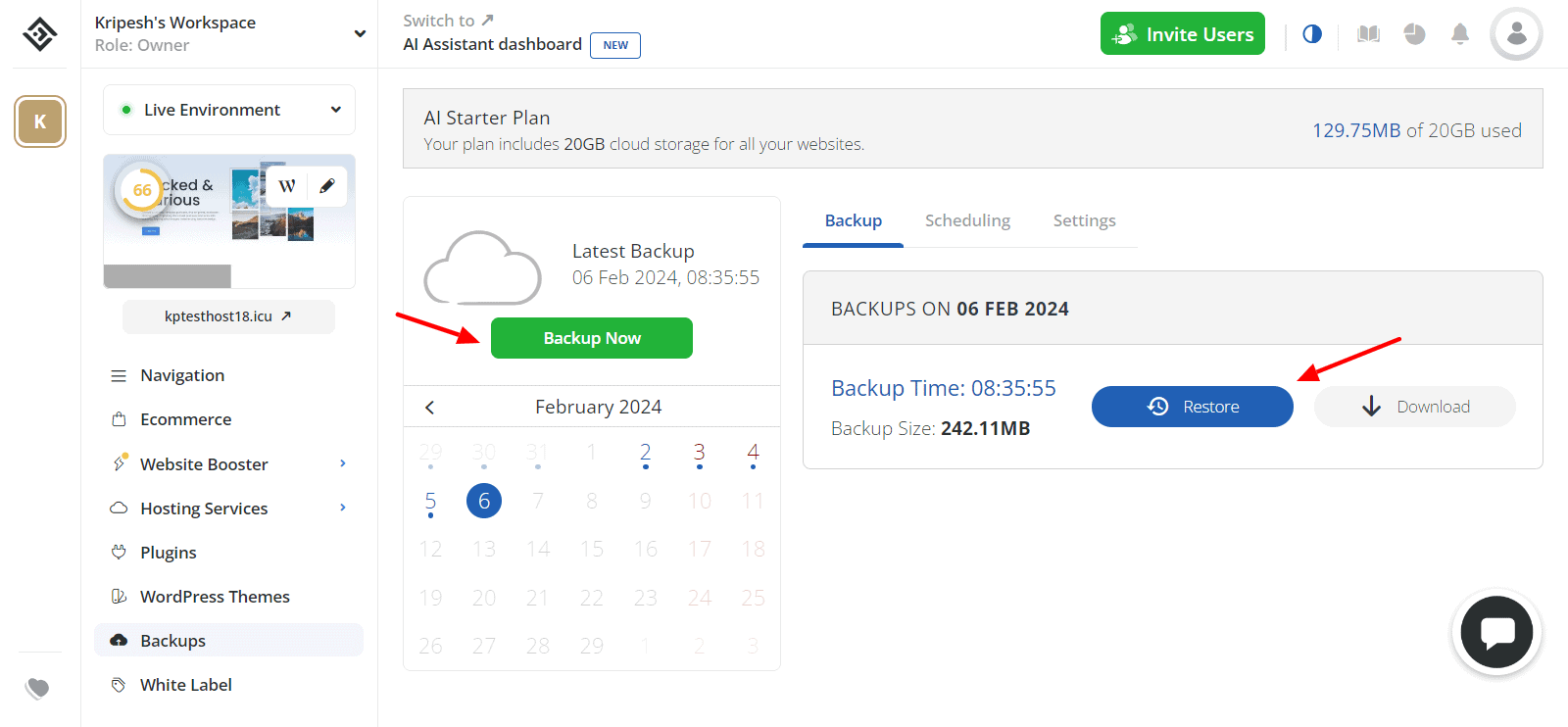The height and width of the screenshot is (727, 1568).
Task: Click the heart icon in sidebar
Action: (38, 688)
